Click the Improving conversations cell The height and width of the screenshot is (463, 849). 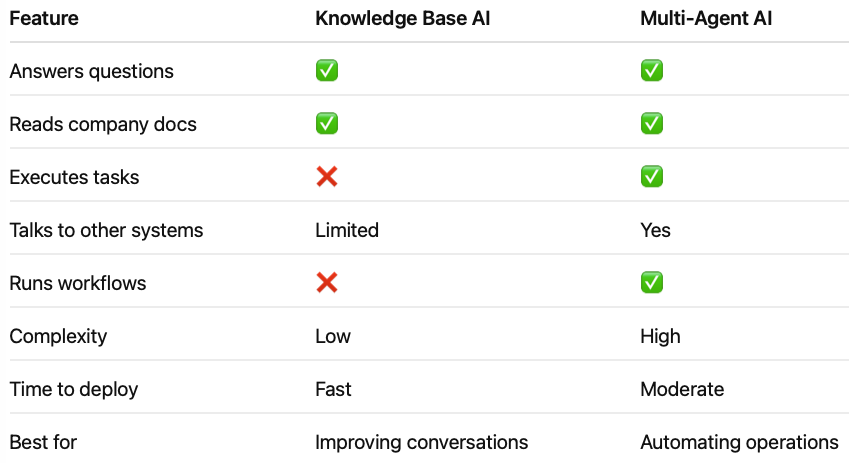tap(421, 442)
